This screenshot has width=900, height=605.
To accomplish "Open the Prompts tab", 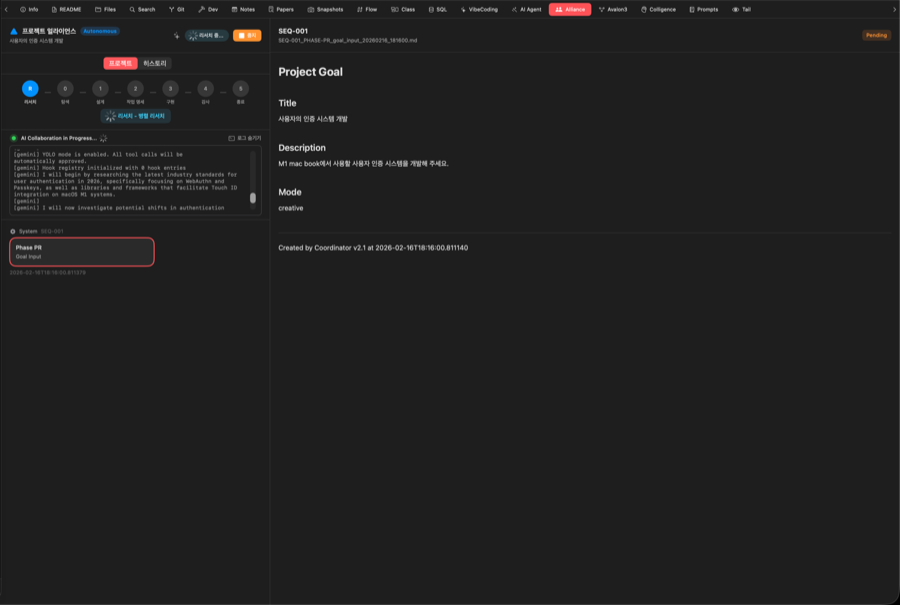I will pyautogui.click(x=702, y=9).
